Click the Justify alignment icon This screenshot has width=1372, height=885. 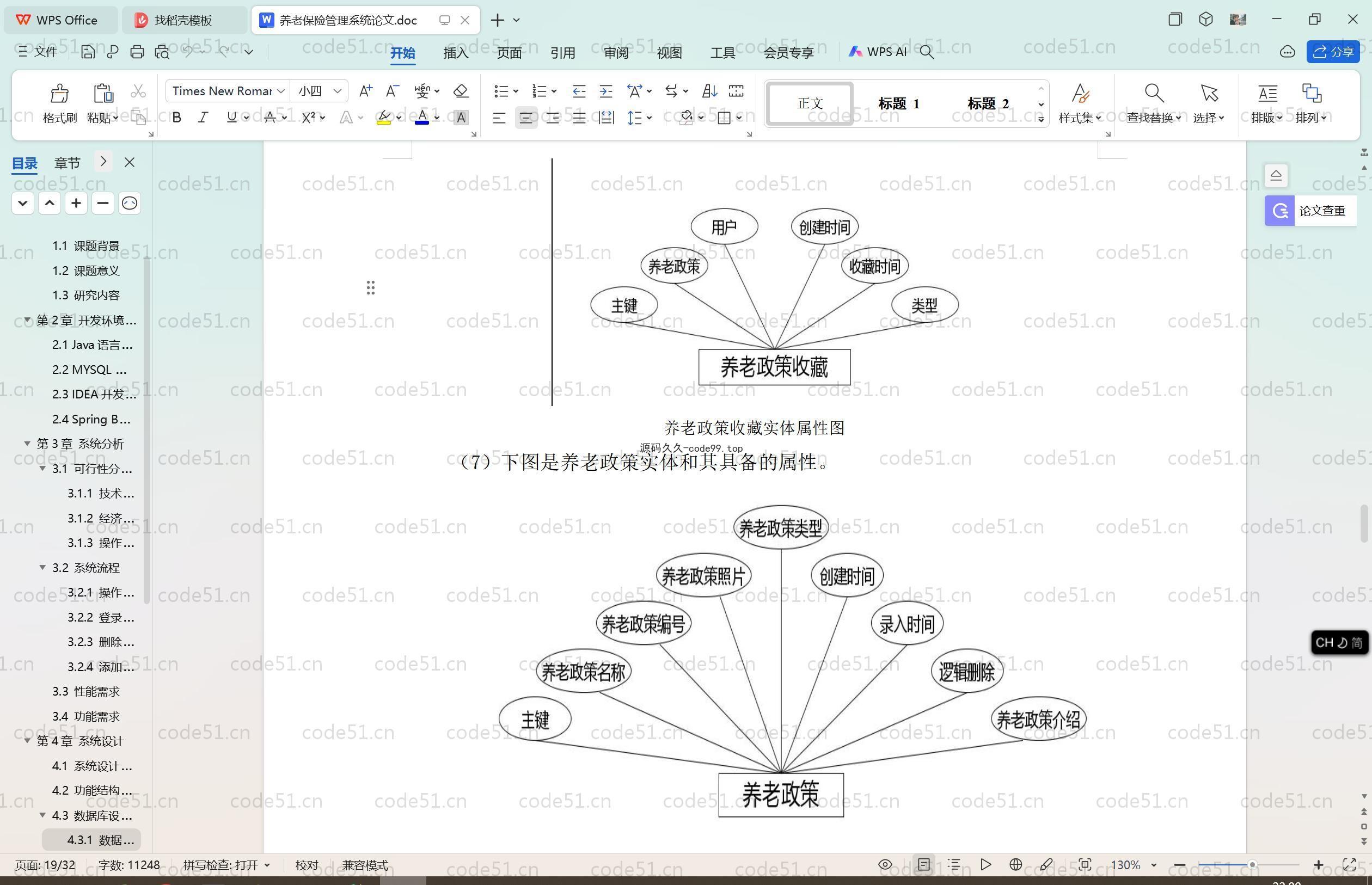pos(579,118)
